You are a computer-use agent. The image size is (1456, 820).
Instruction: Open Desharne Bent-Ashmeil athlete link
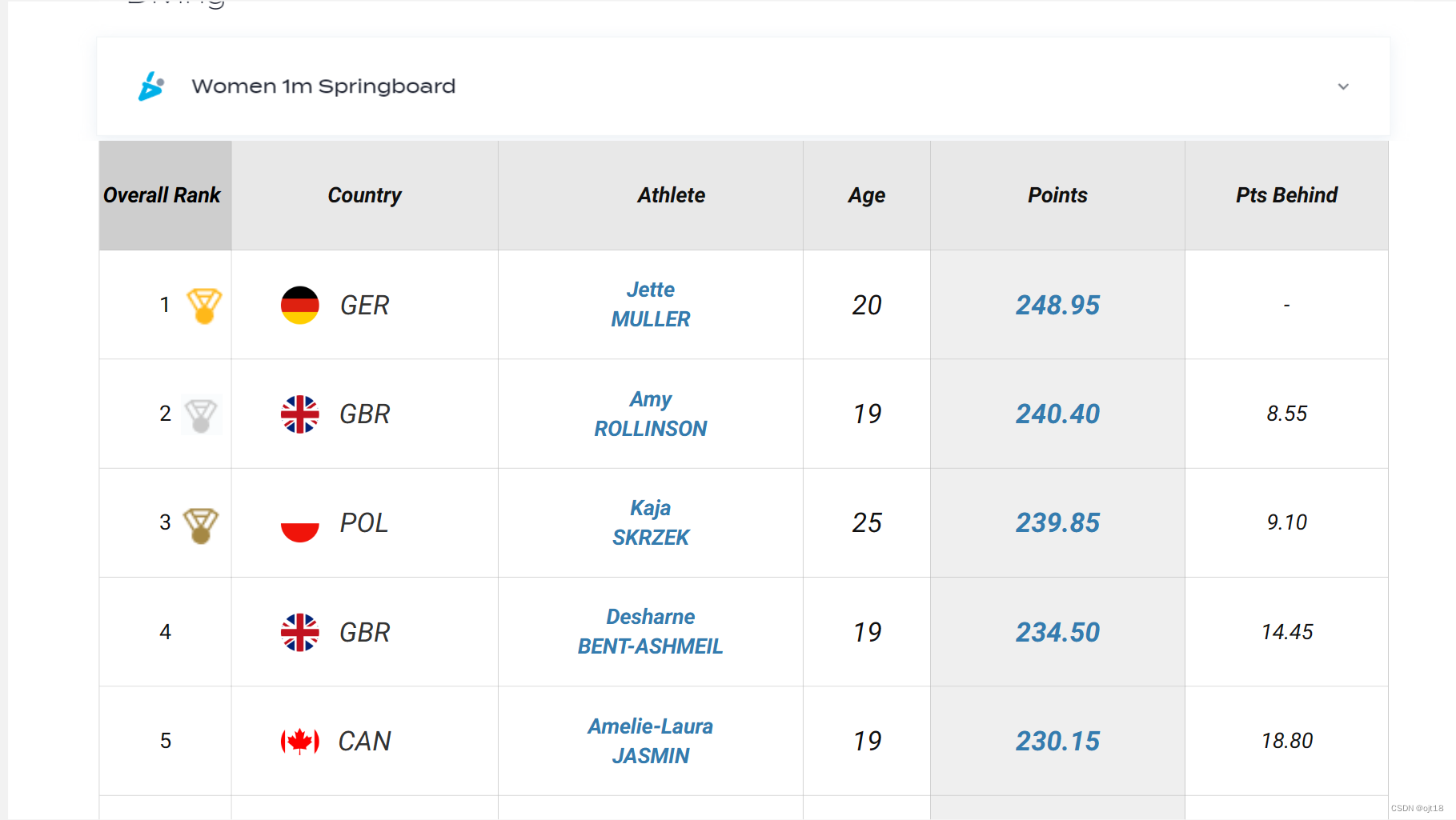[x=650, y=632]
